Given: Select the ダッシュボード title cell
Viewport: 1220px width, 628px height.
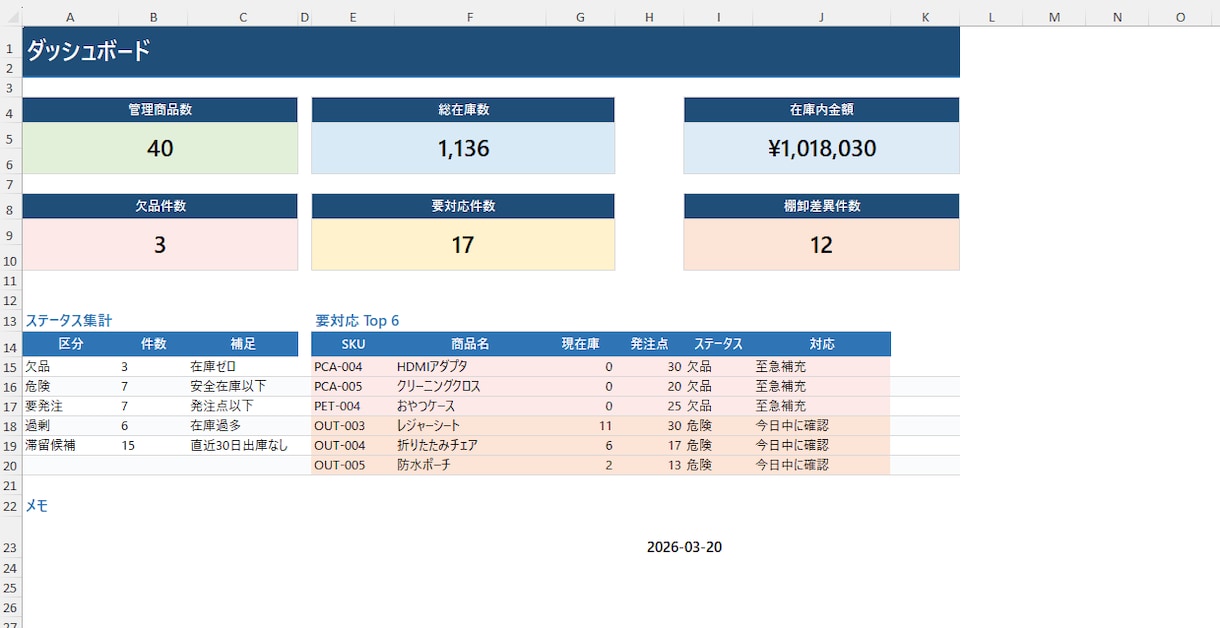Looking at the screenshot, I should (491, 51).
